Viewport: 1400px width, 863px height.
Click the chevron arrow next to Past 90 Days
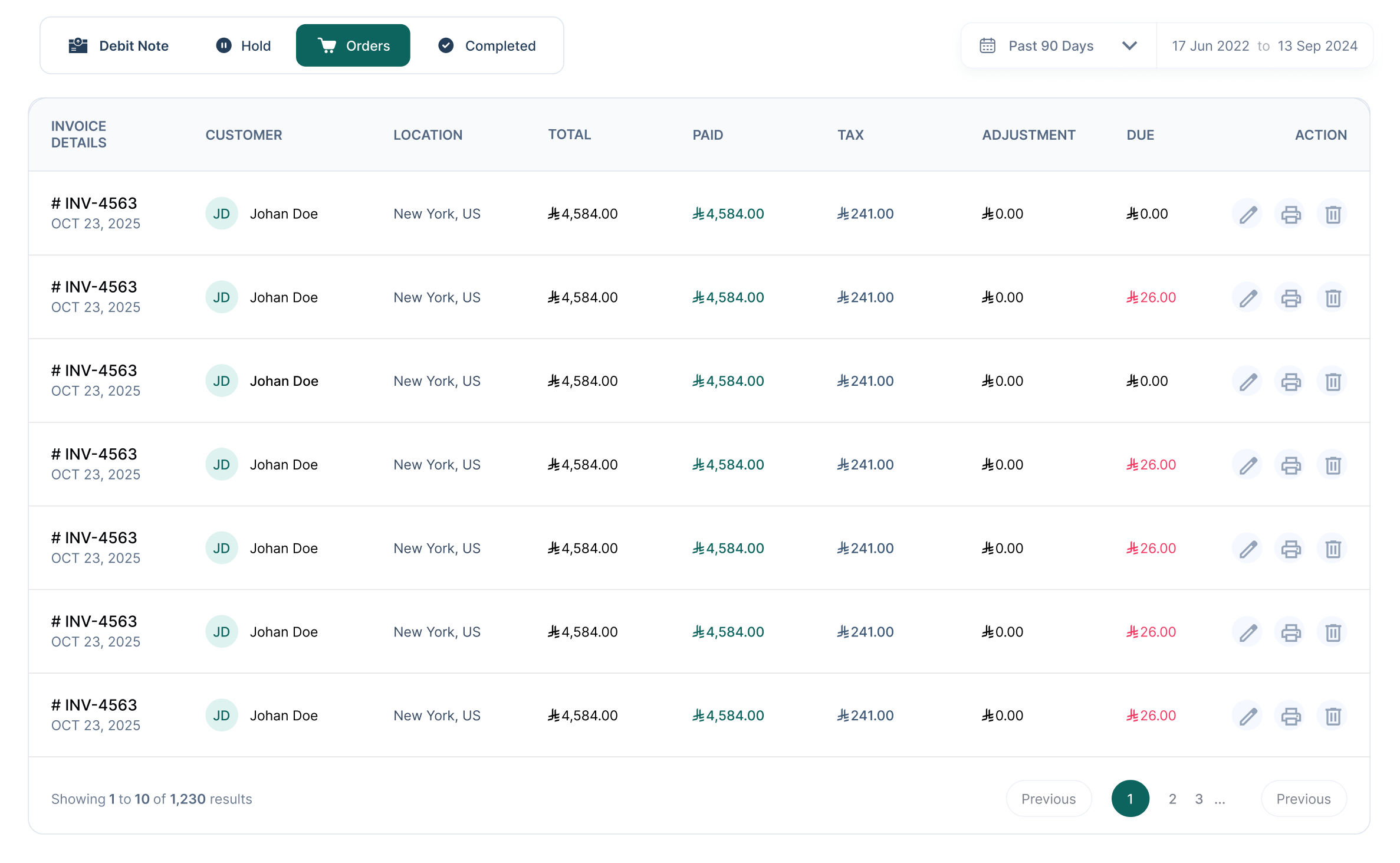(x=1129, y=45)
